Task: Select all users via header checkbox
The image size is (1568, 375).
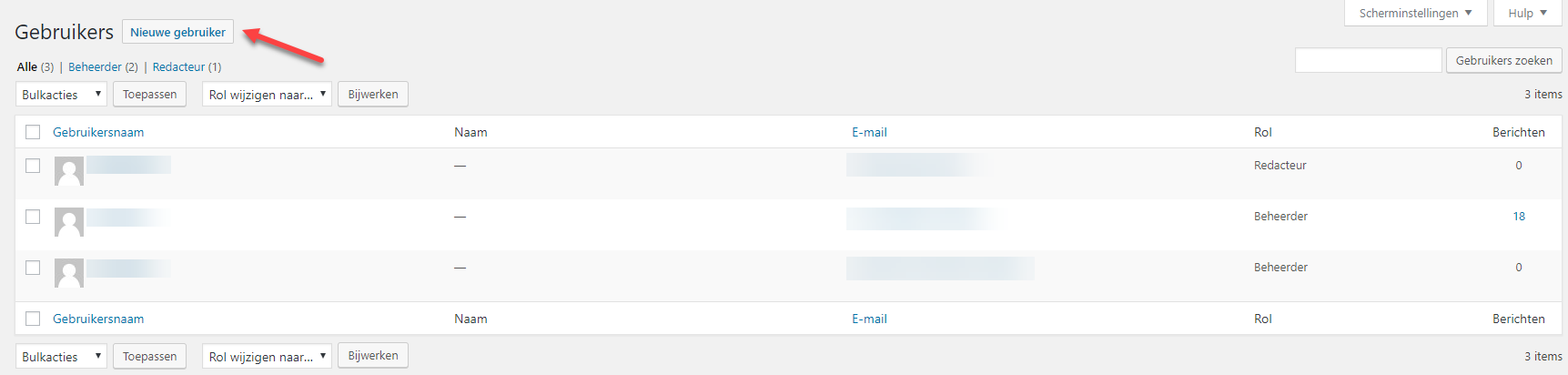Action: tap(33, 132)
